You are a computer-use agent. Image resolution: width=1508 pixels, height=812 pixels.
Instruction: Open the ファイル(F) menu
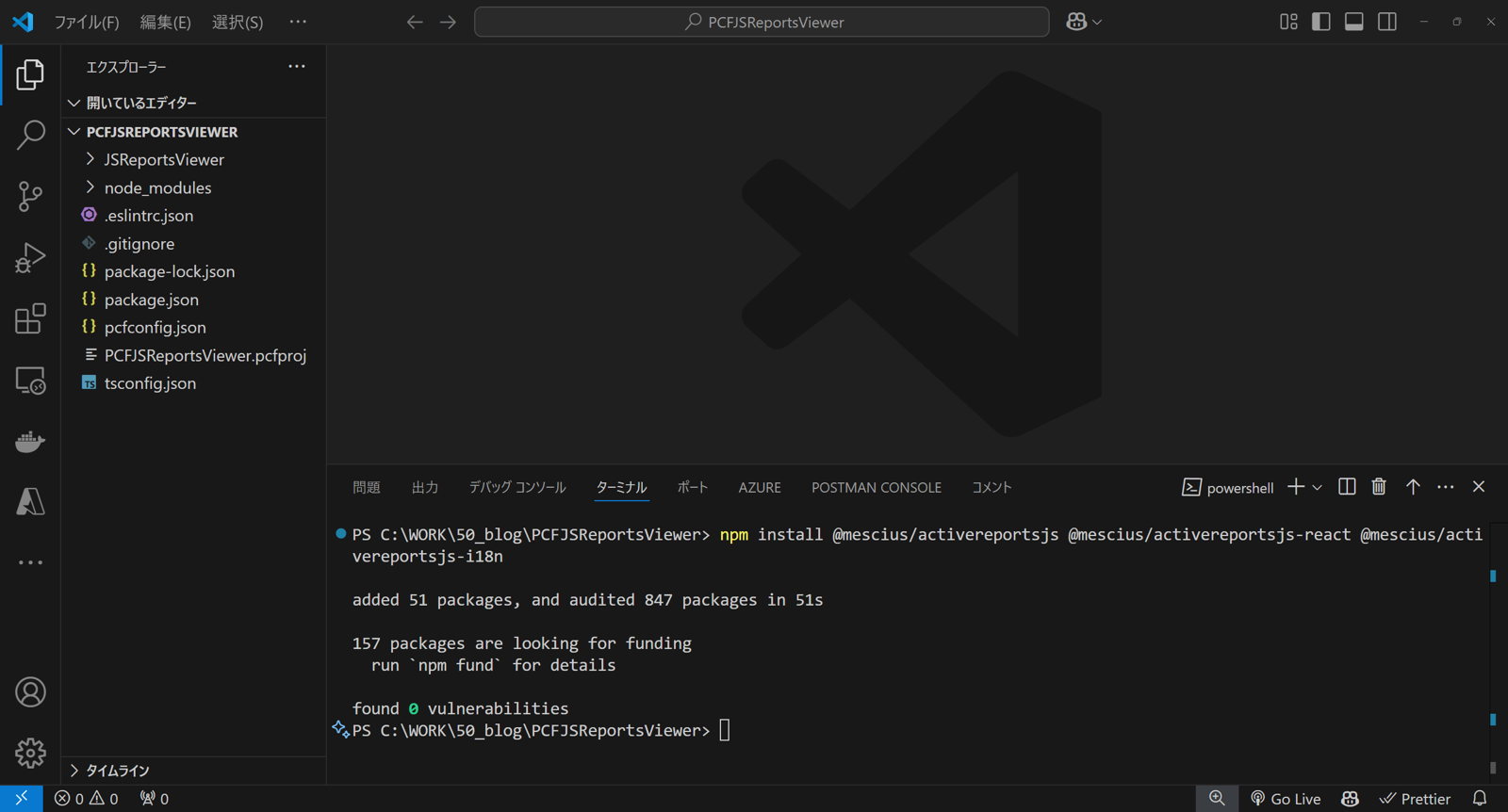pyautogui.click(x=87, y=22)
